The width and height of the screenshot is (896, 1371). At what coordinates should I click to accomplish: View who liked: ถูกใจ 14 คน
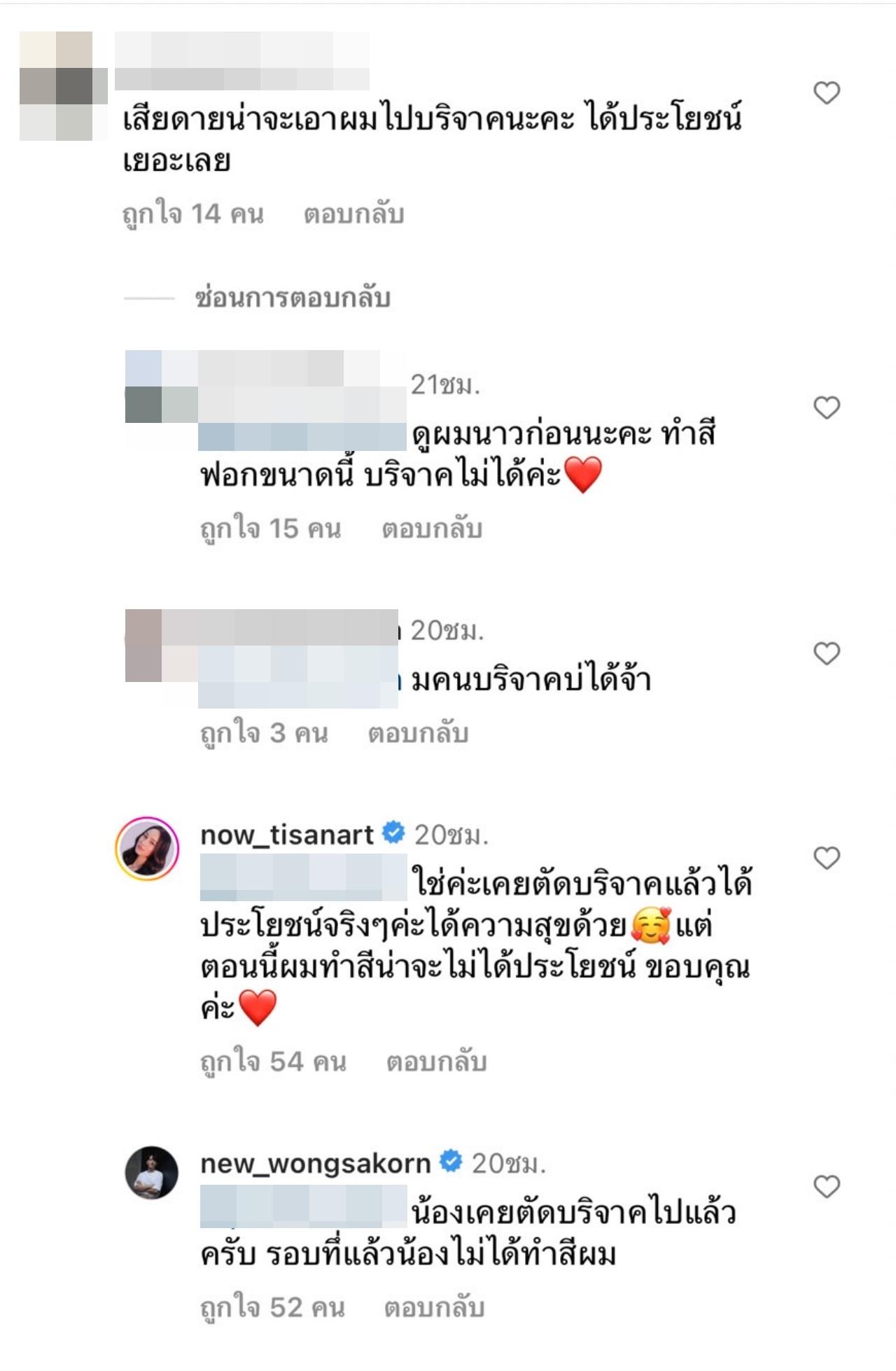(193, 214)
